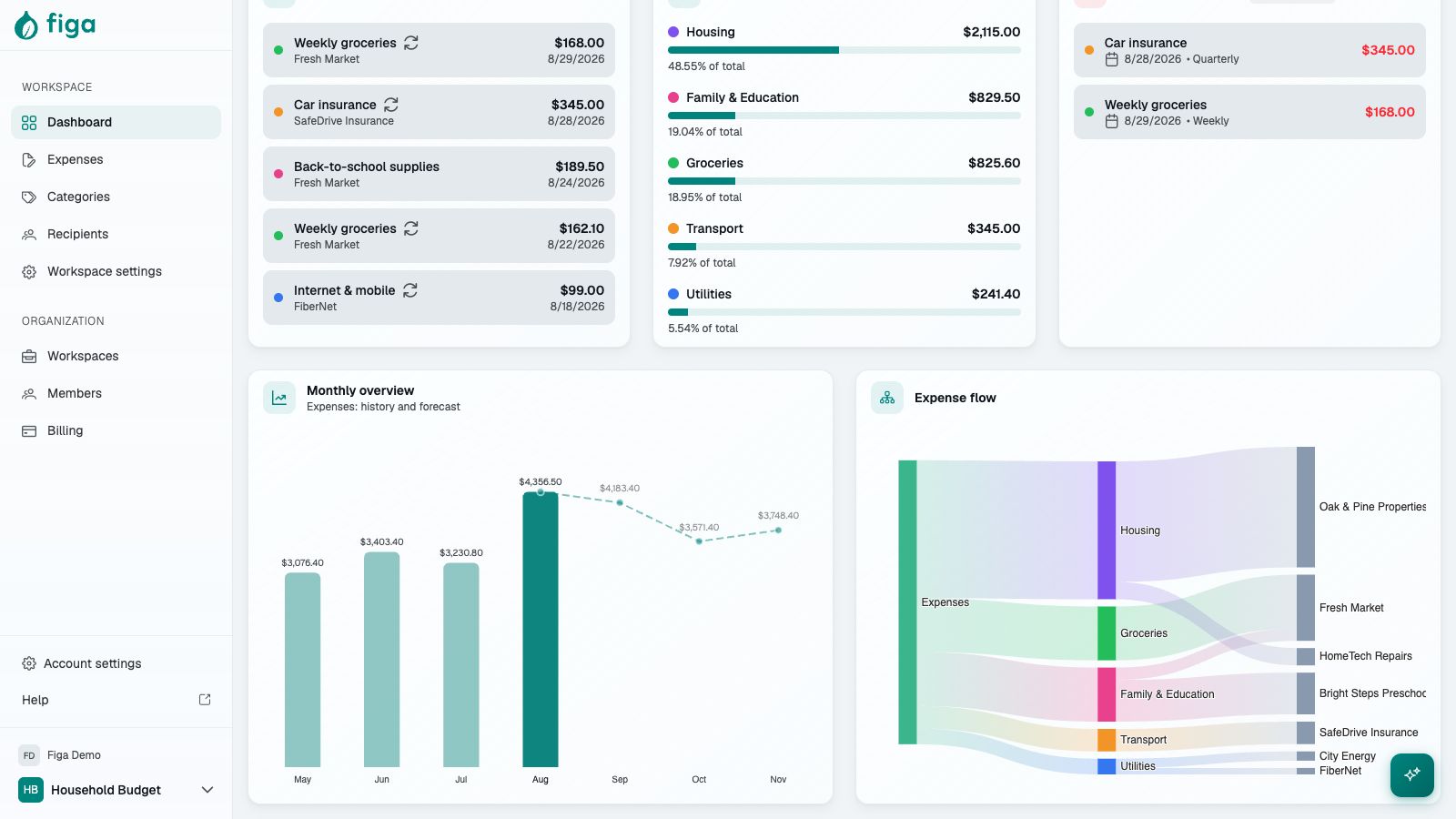Click calendar icon on Weekly groceries weekly item
The width and height of the screenshot is (1456, 819).
[x=1111, y=121]
